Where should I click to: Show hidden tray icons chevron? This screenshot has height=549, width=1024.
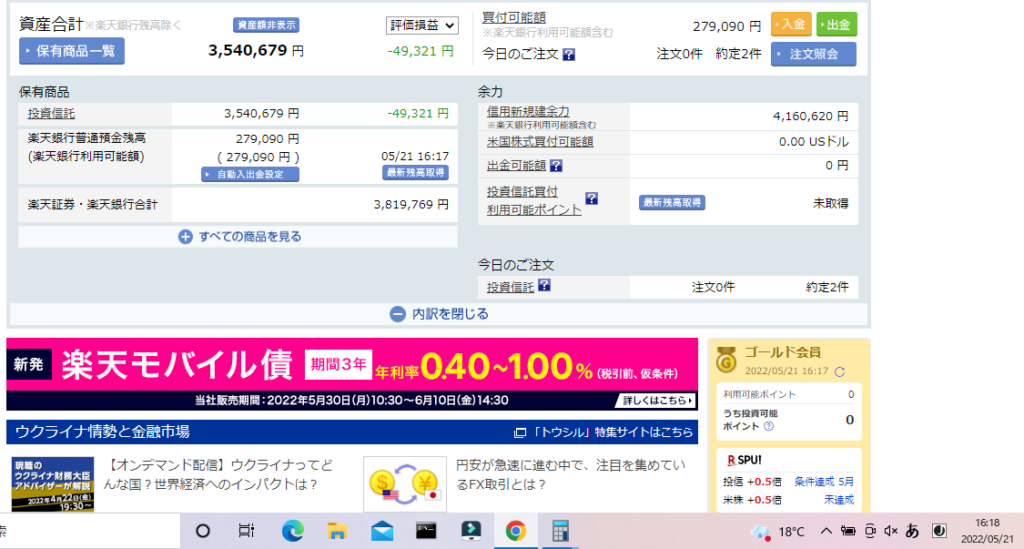(826, 531)
